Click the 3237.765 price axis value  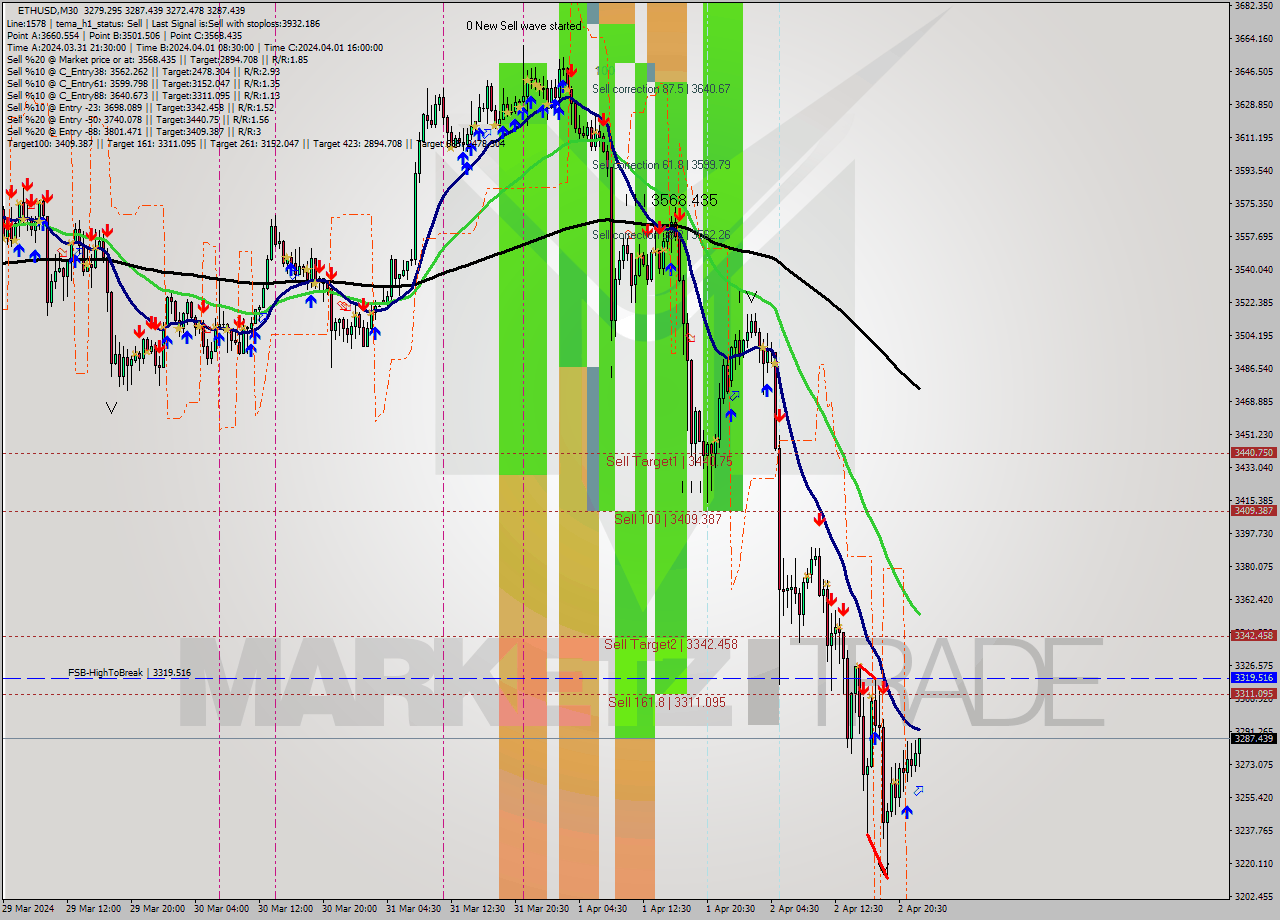[1254, 831]
